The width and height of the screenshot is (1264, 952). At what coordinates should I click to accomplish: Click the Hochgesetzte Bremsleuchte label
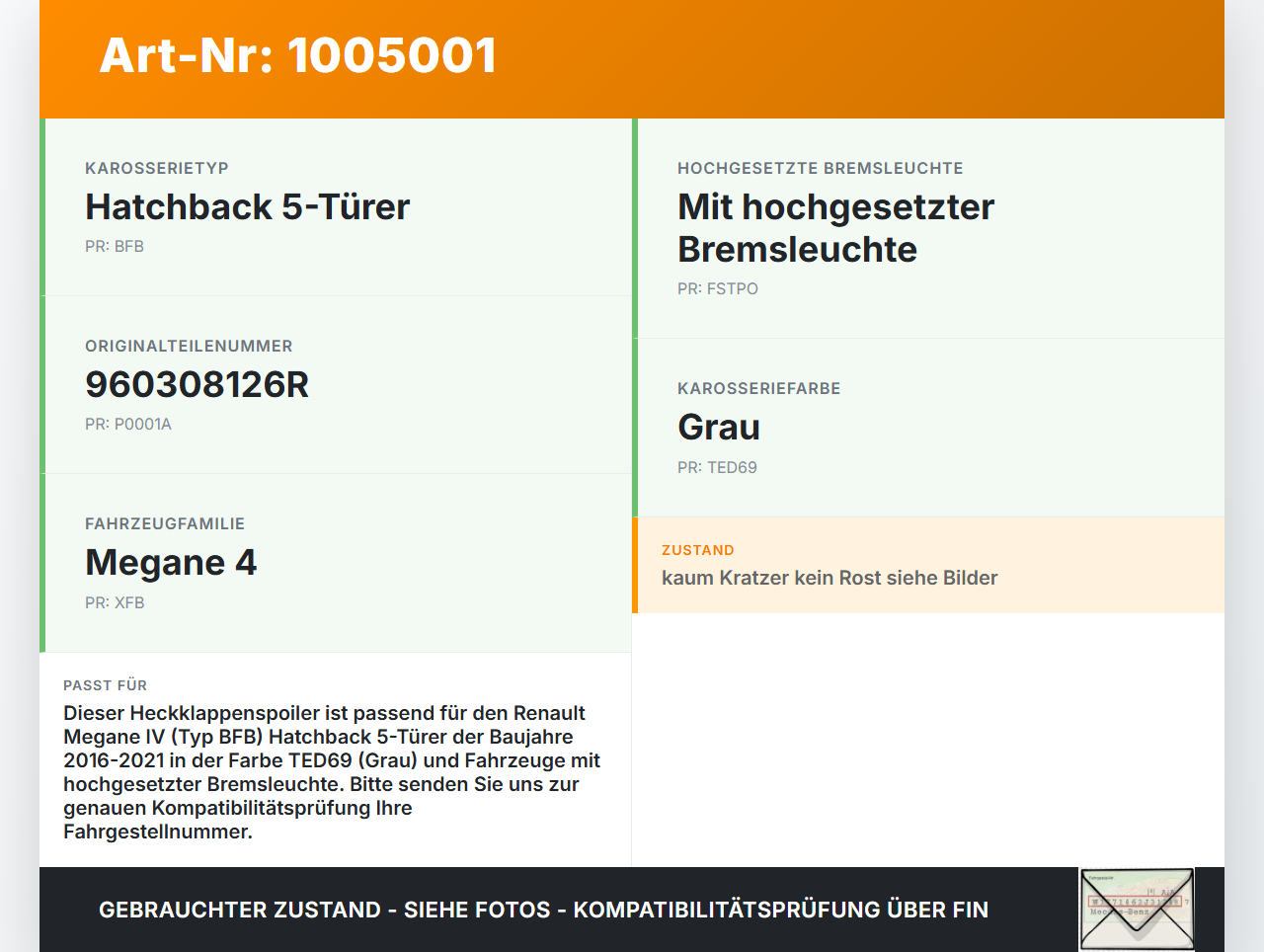(821, 168)
